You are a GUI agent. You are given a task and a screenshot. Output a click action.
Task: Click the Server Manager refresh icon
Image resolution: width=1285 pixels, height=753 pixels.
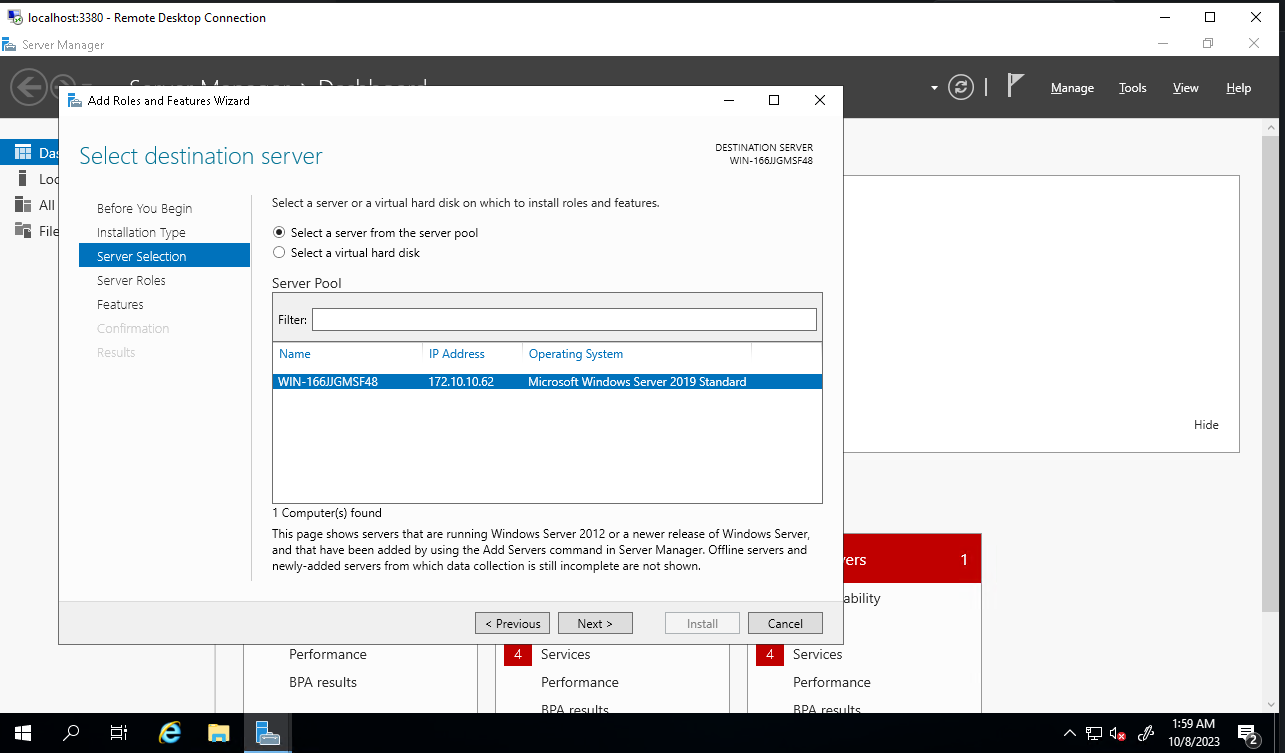click(961, 87)
